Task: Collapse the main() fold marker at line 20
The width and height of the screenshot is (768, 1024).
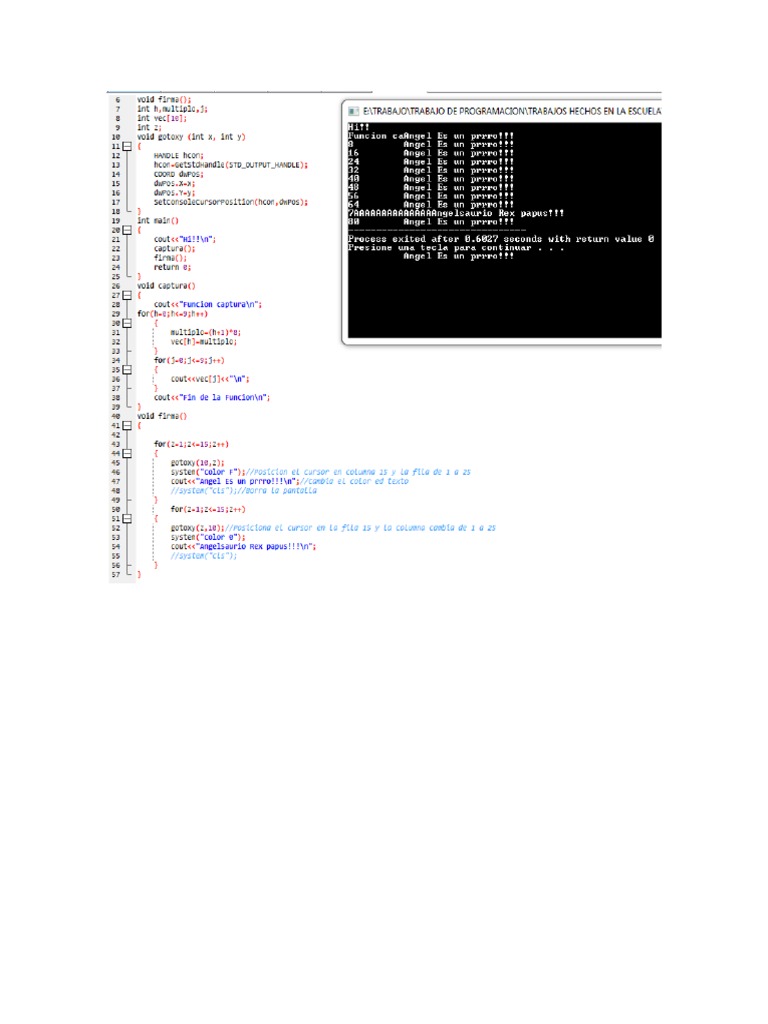Action: coord(127,230)
